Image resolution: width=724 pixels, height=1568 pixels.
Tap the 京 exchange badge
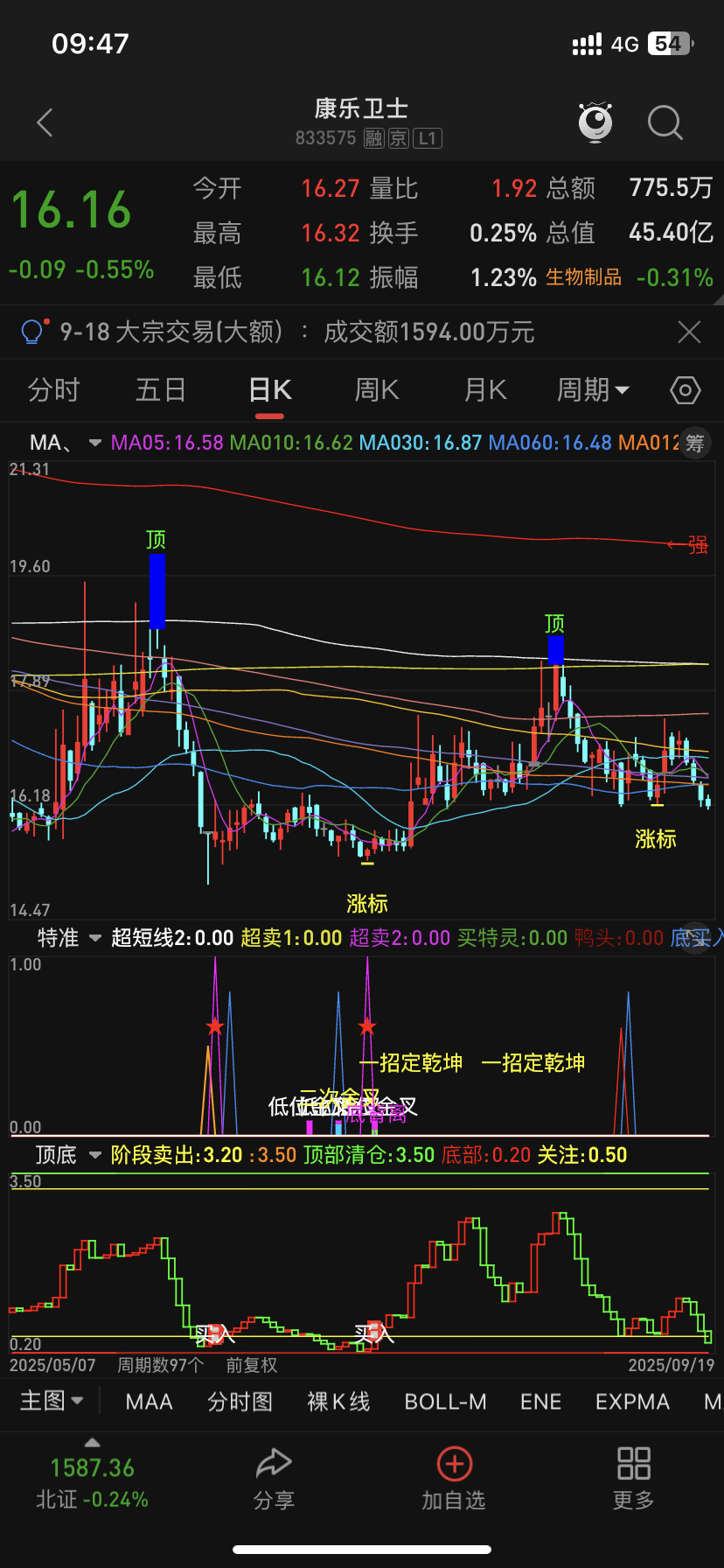click(x=399, y=138)
